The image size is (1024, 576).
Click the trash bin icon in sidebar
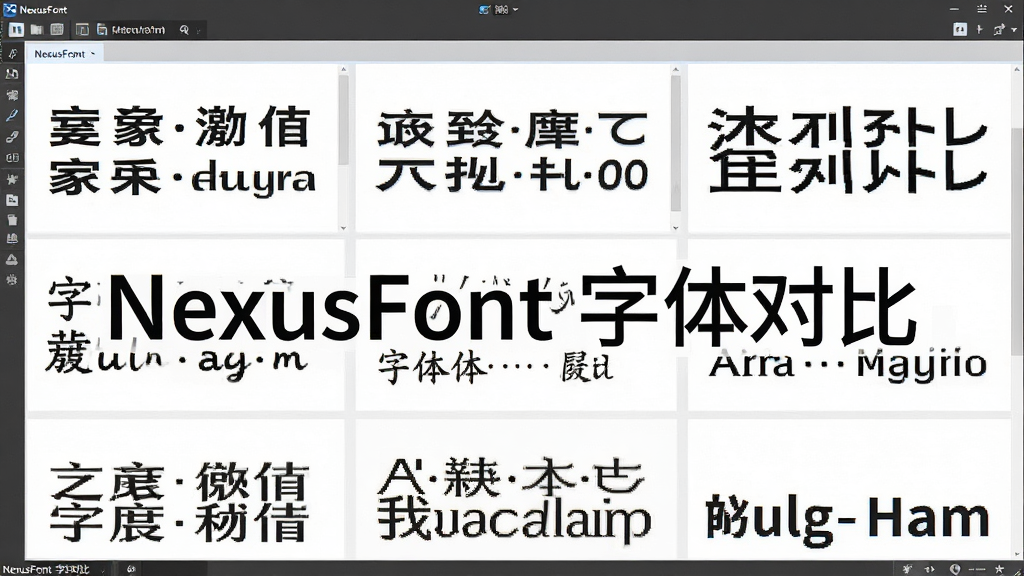[x=12, y=219]
